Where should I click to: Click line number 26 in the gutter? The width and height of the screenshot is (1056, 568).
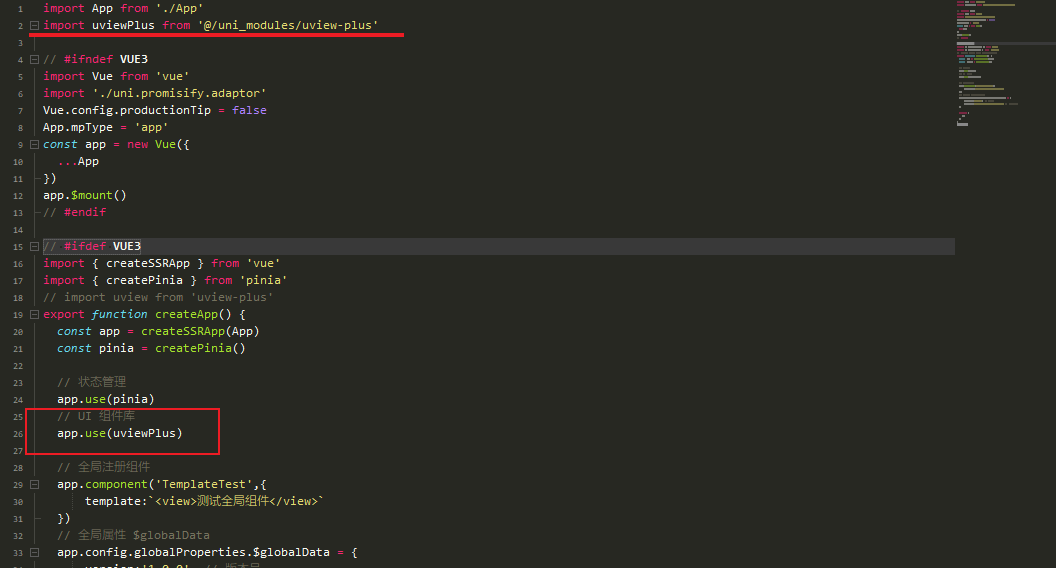tap(19, 433)
